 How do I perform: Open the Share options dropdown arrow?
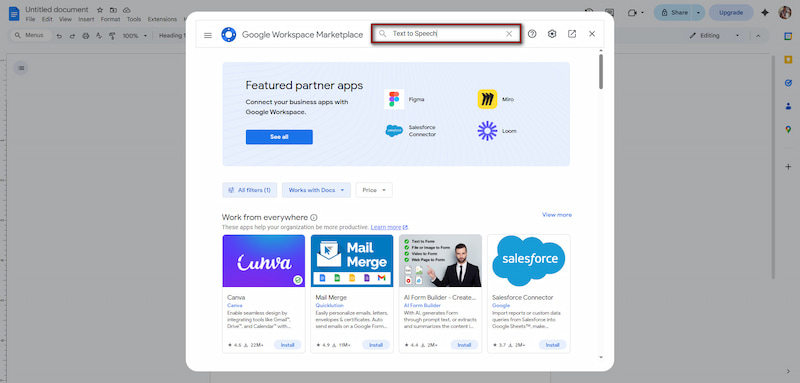[698, 13]
